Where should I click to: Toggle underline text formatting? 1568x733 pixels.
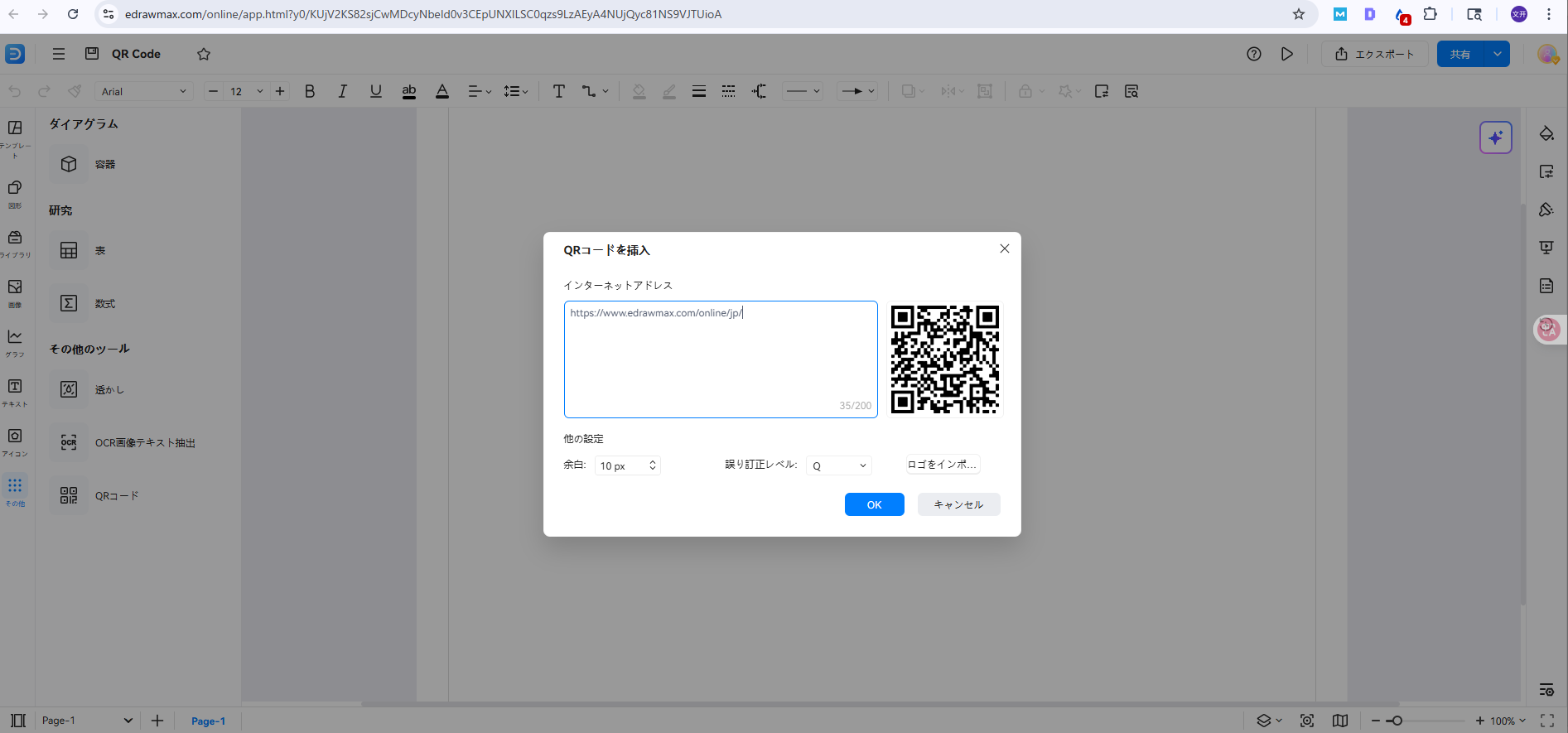click(x=375, y=91)
